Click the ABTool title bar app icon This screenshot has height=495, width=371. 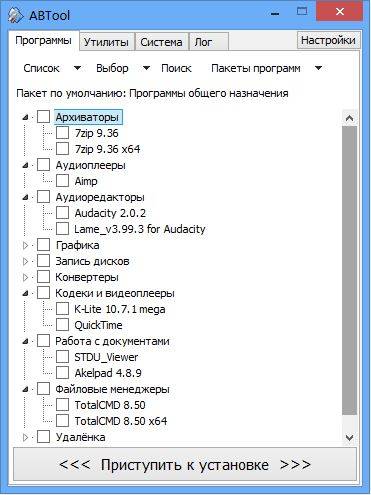[15, 15]
